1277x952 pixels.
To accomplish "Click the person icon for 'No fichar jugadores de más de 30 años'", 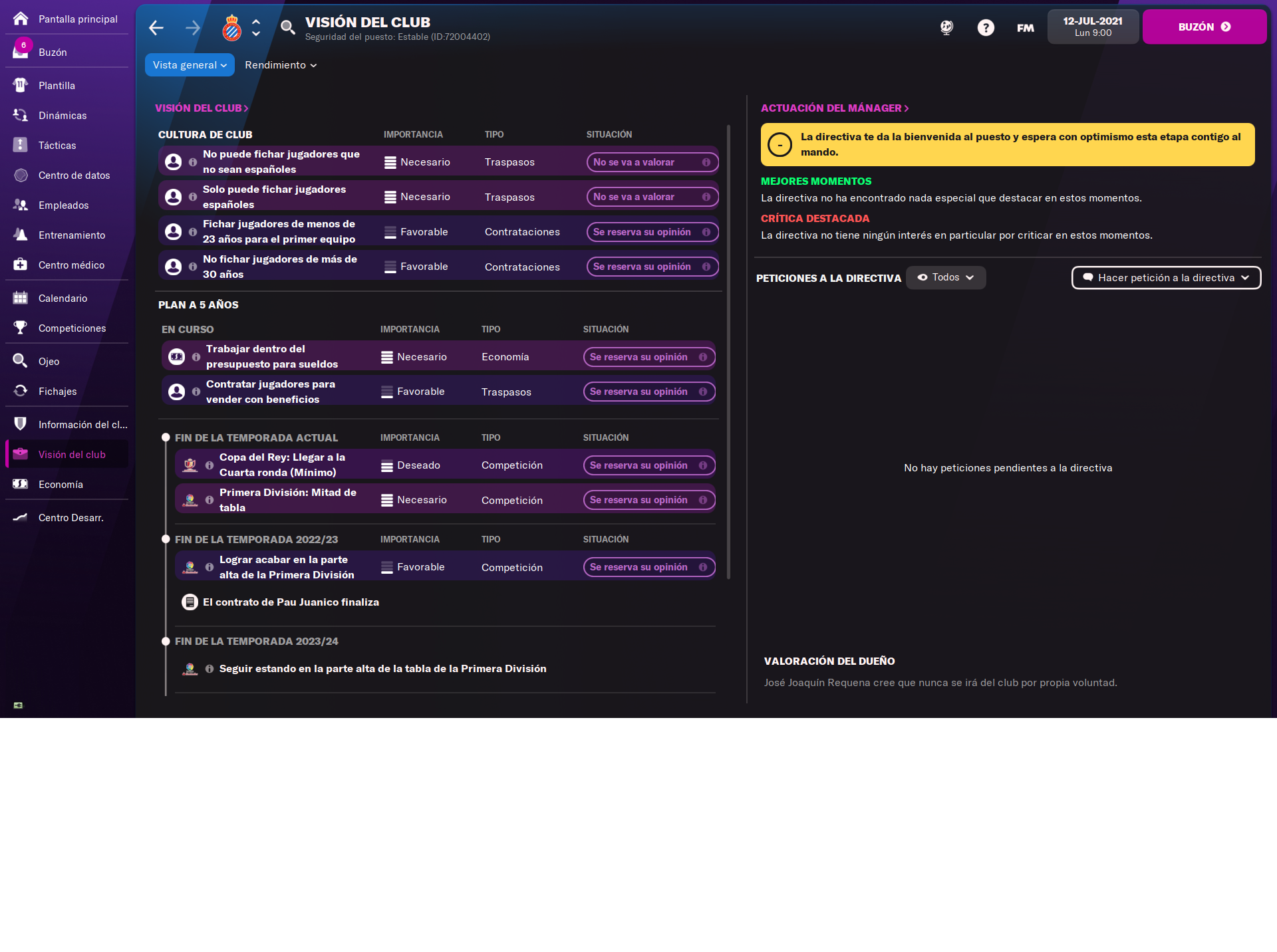I will click(x=173, y=267).
